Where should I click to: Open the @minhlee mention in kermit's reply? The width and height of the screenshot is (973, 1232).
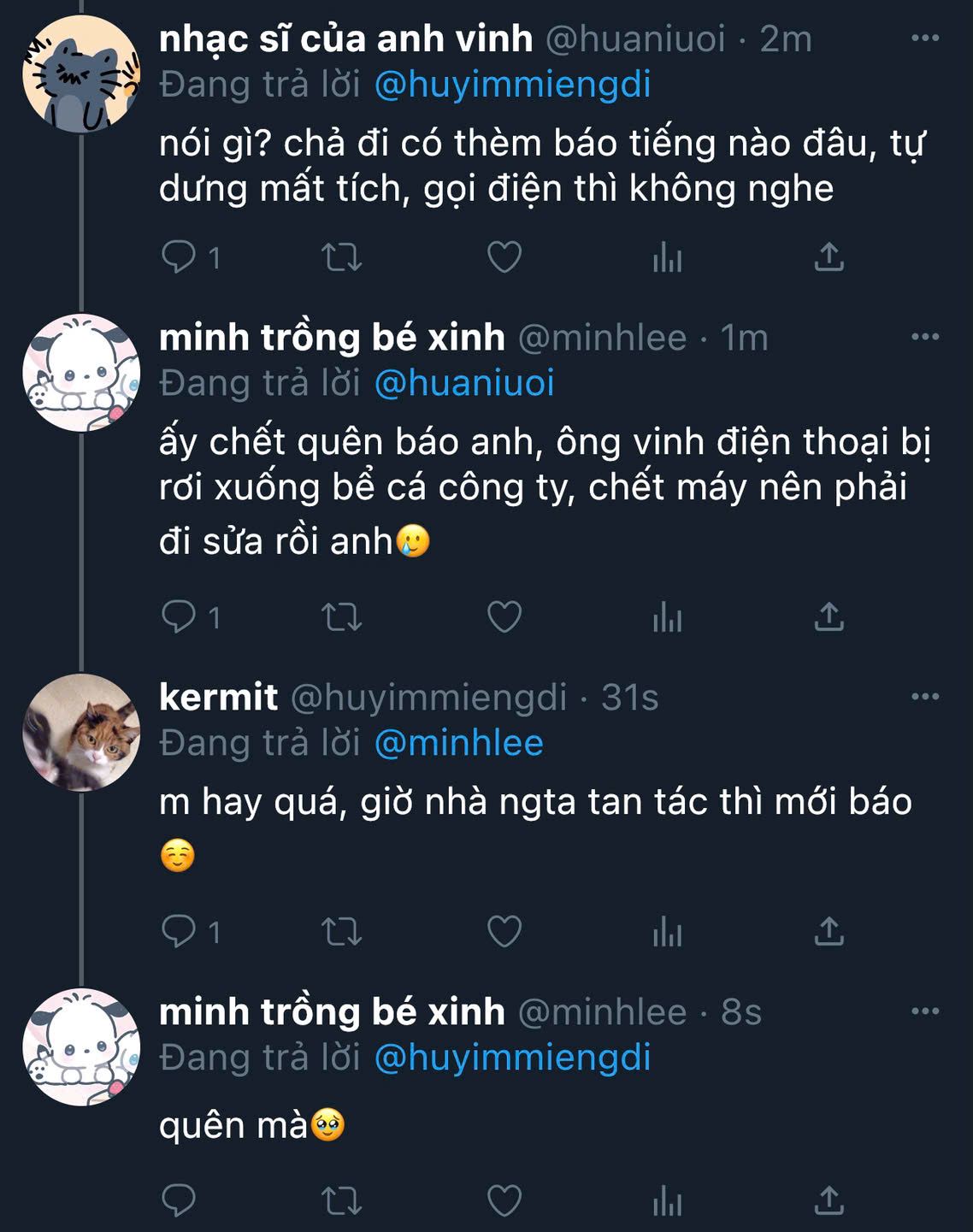(x=458, y=743)
